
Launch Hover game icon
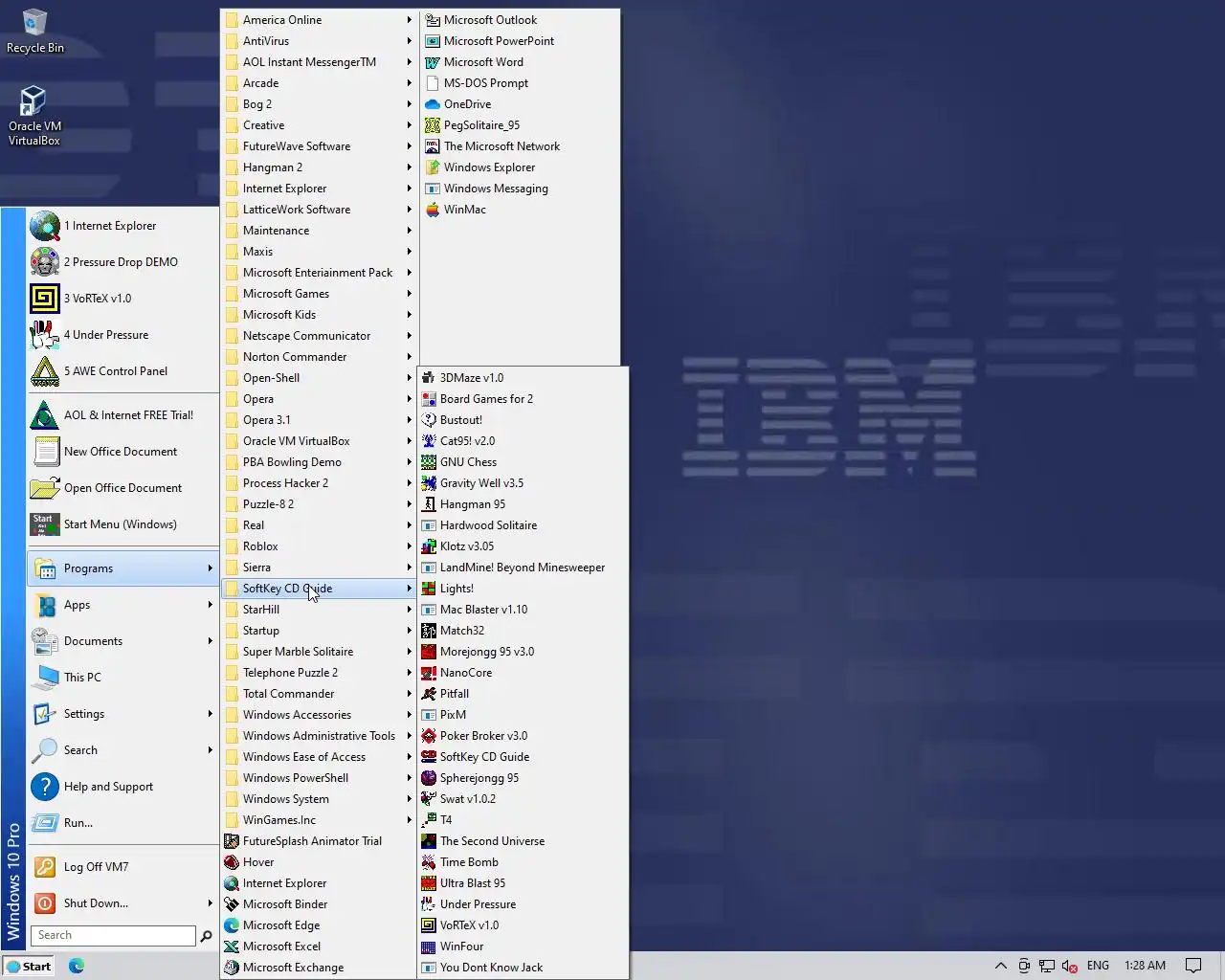pos(232,862)
